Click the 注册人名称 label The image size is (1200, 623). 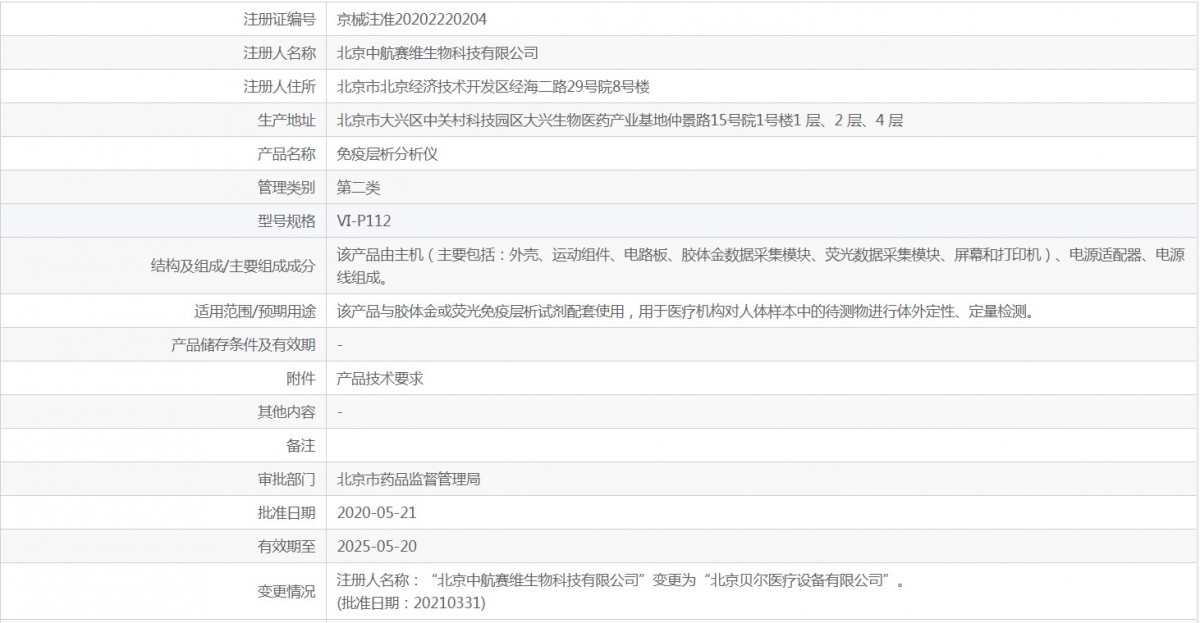(x=279, y=52)
